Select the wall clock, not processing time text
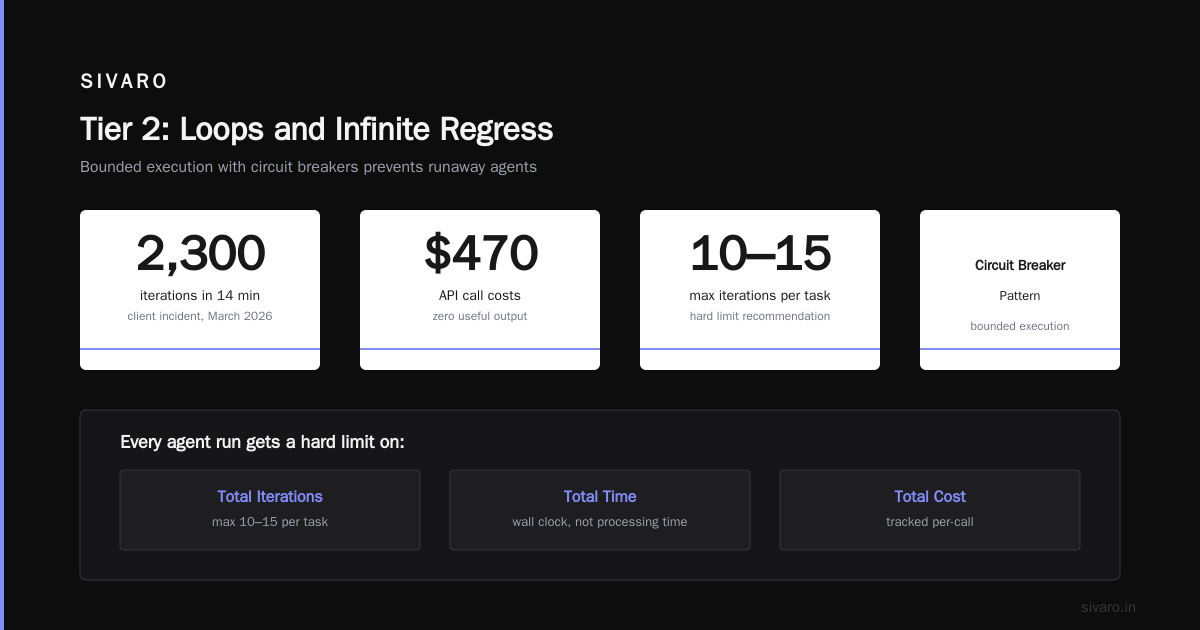Screen dimensions: 1200x630 click(x=600, y=522)
